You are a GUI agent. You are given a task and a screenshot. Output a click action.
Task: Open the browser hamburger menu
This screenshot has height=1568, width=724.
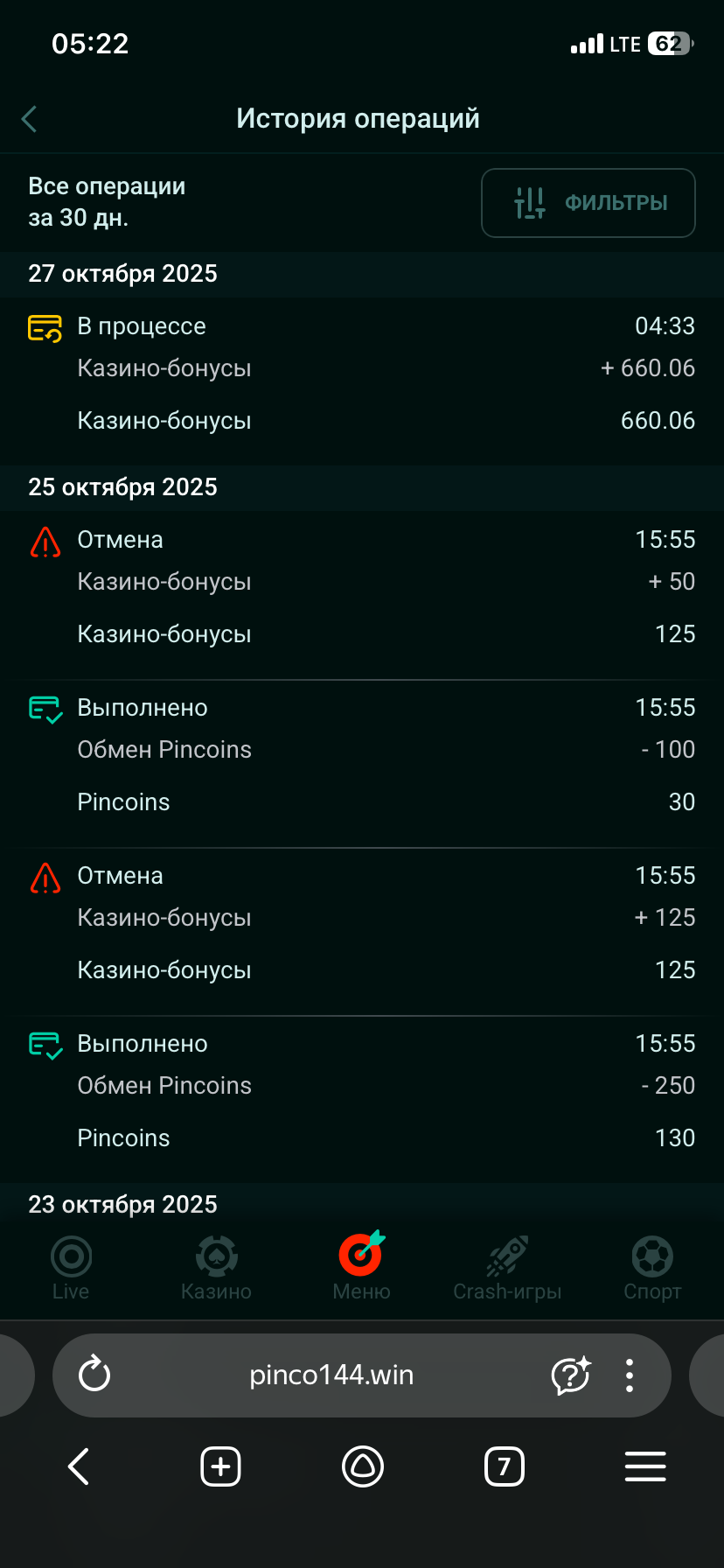click(645, 1466)
